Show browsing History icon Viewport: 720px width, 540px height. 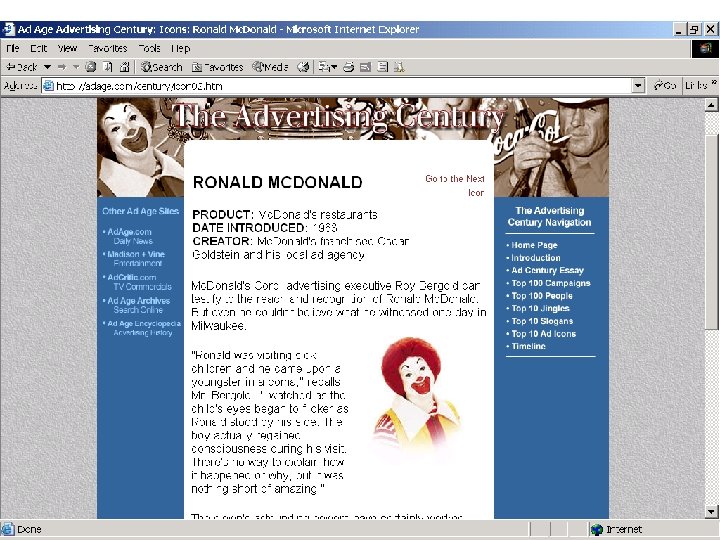click(303, 67)
